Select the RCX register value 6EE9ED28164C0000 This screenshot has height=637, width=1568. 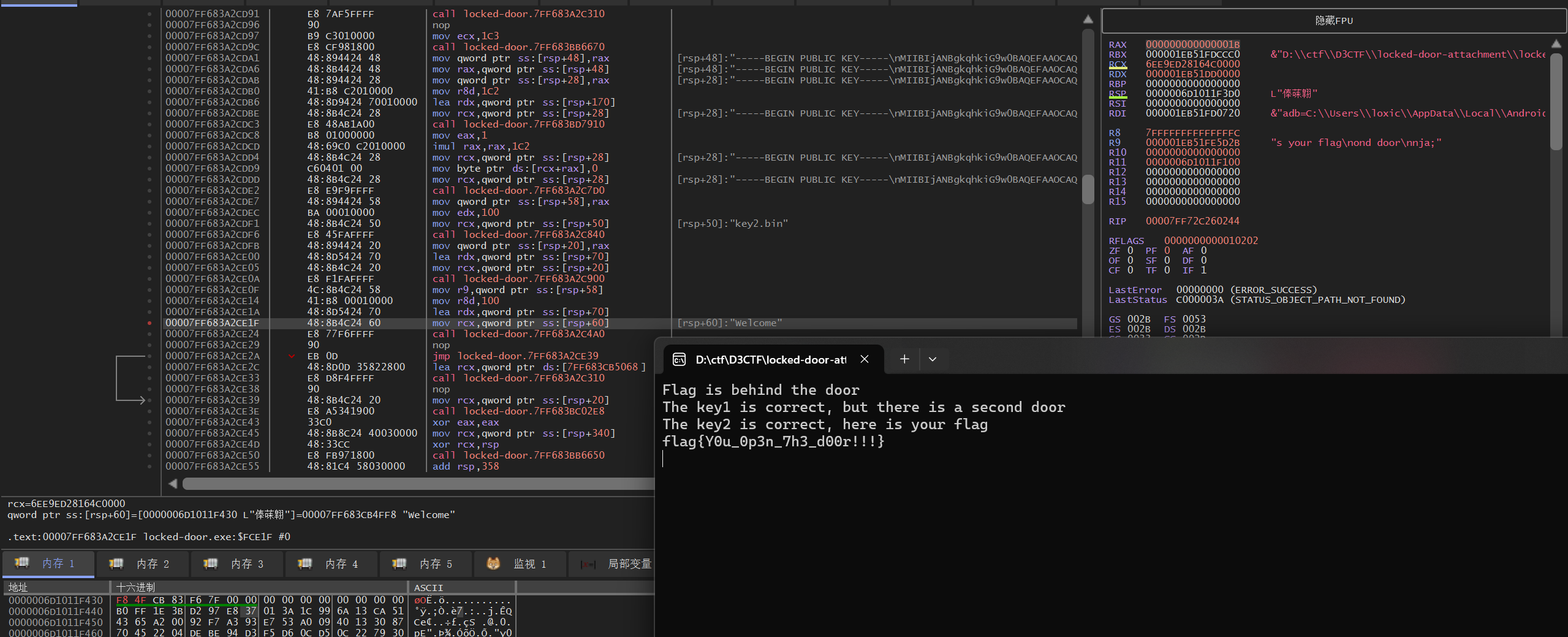(1192, 64)
